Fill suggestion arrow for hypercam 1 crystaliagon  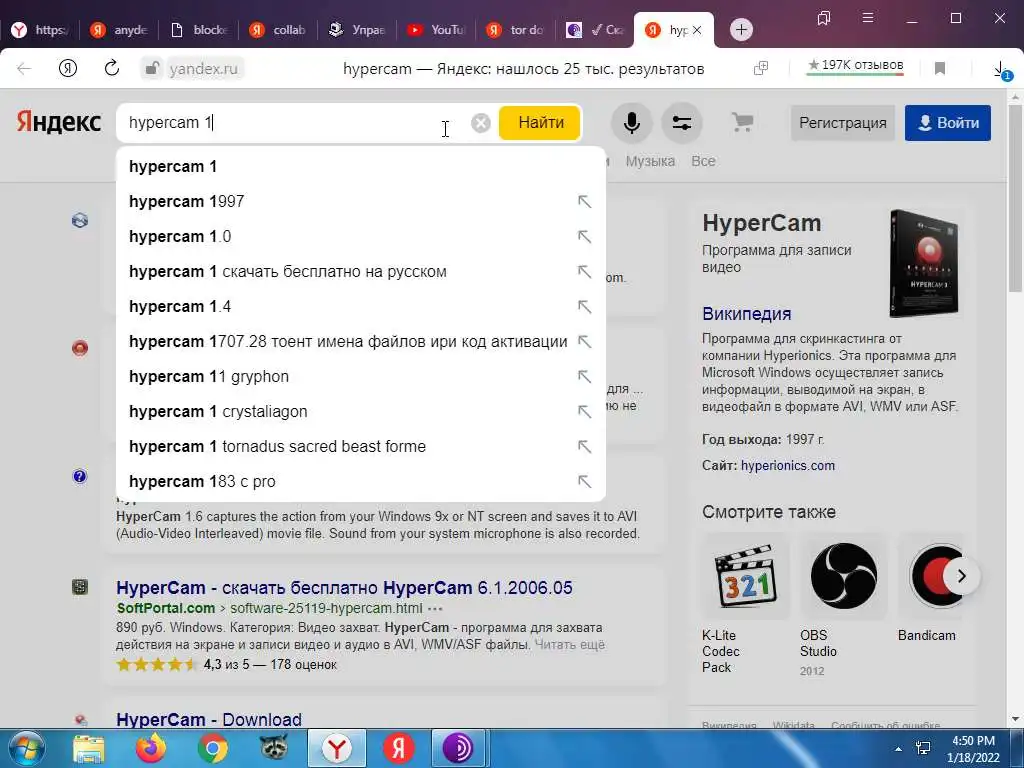[584, 411]
